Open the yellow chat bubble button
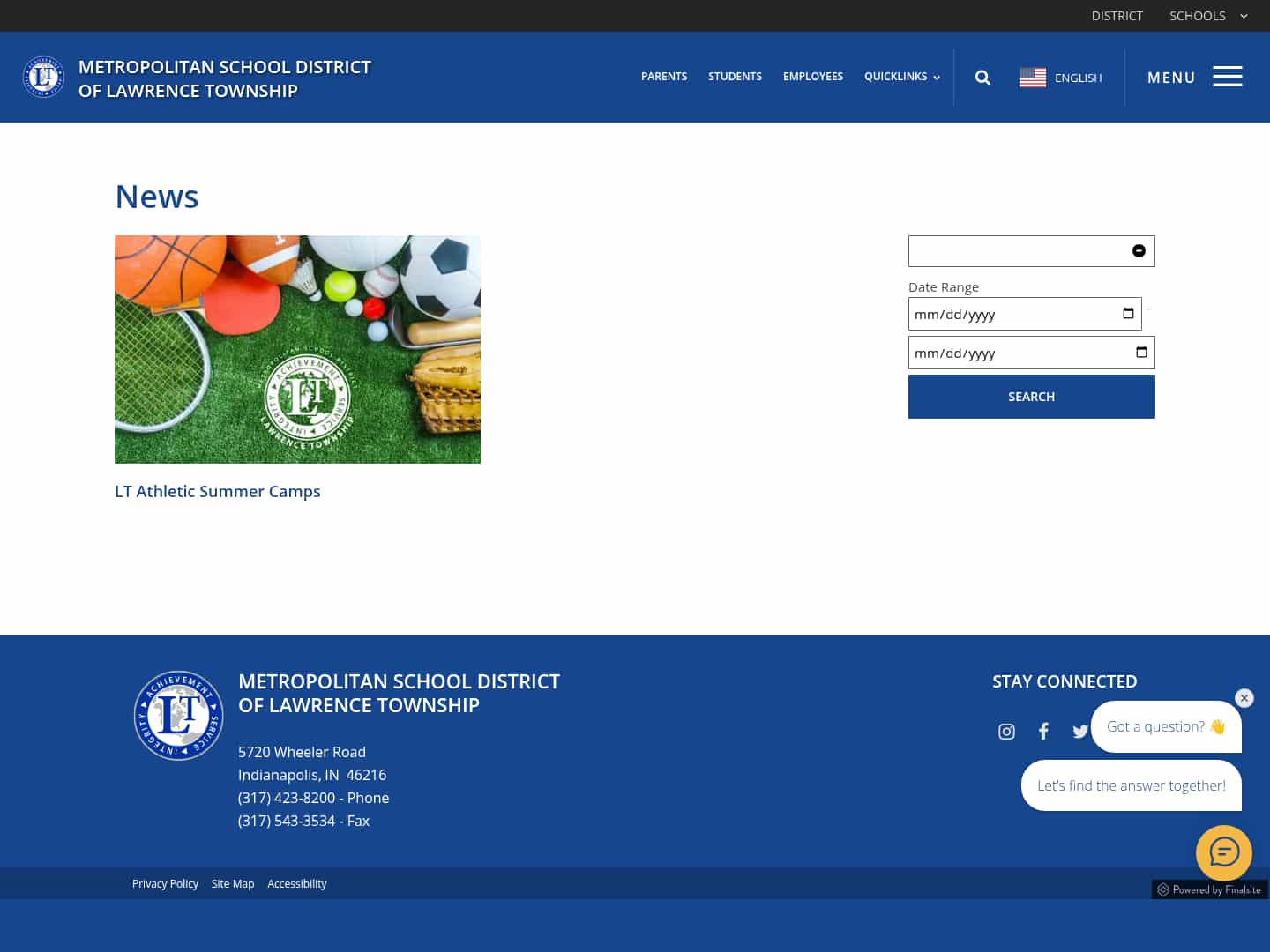 point(1224,853)
